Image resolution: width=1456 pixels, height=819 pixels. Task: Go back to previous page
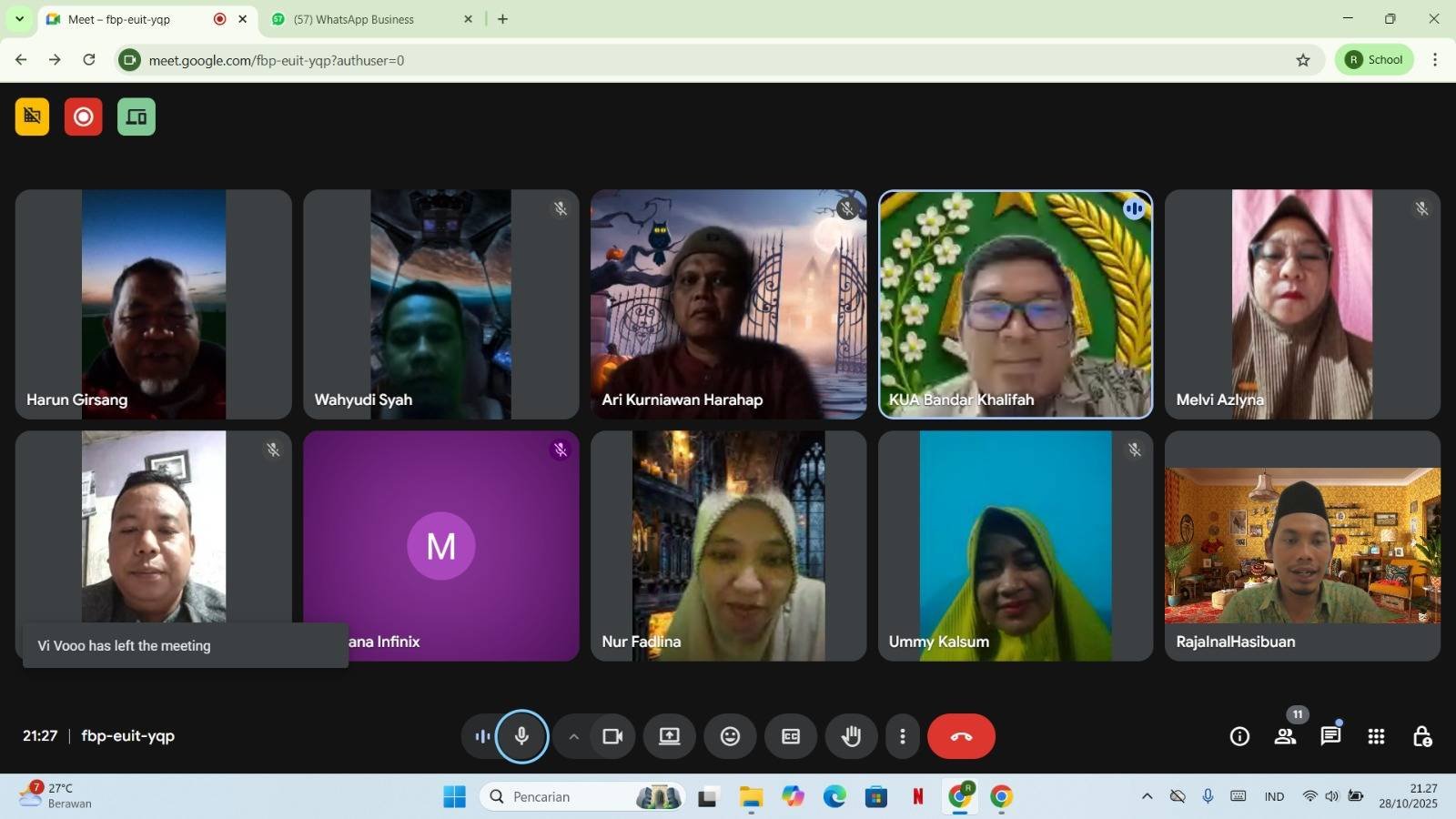tap(21, 60)
